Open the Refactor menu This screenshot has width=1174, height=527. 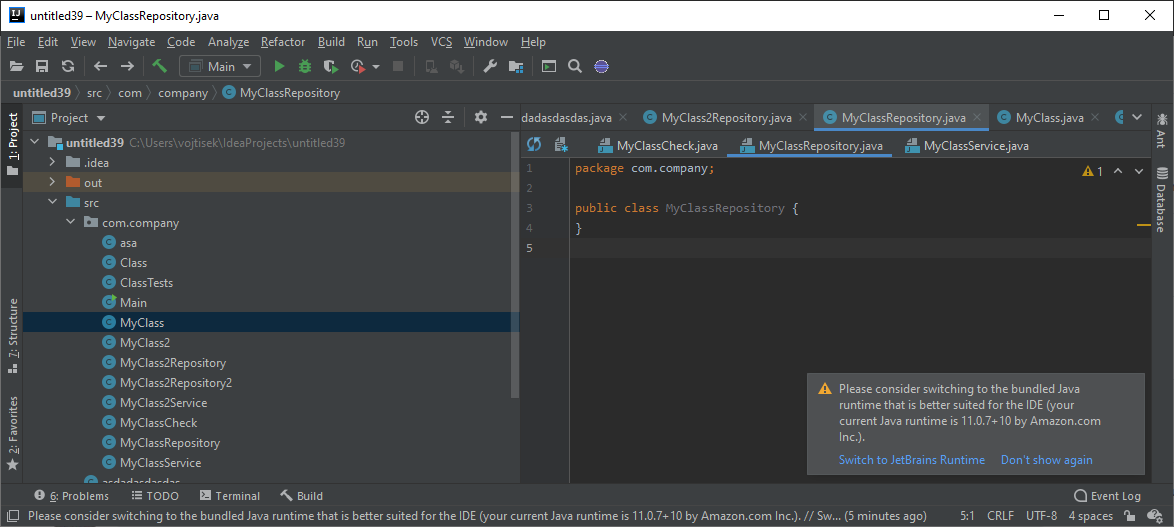pyautogui.click(x=283, y=42)
